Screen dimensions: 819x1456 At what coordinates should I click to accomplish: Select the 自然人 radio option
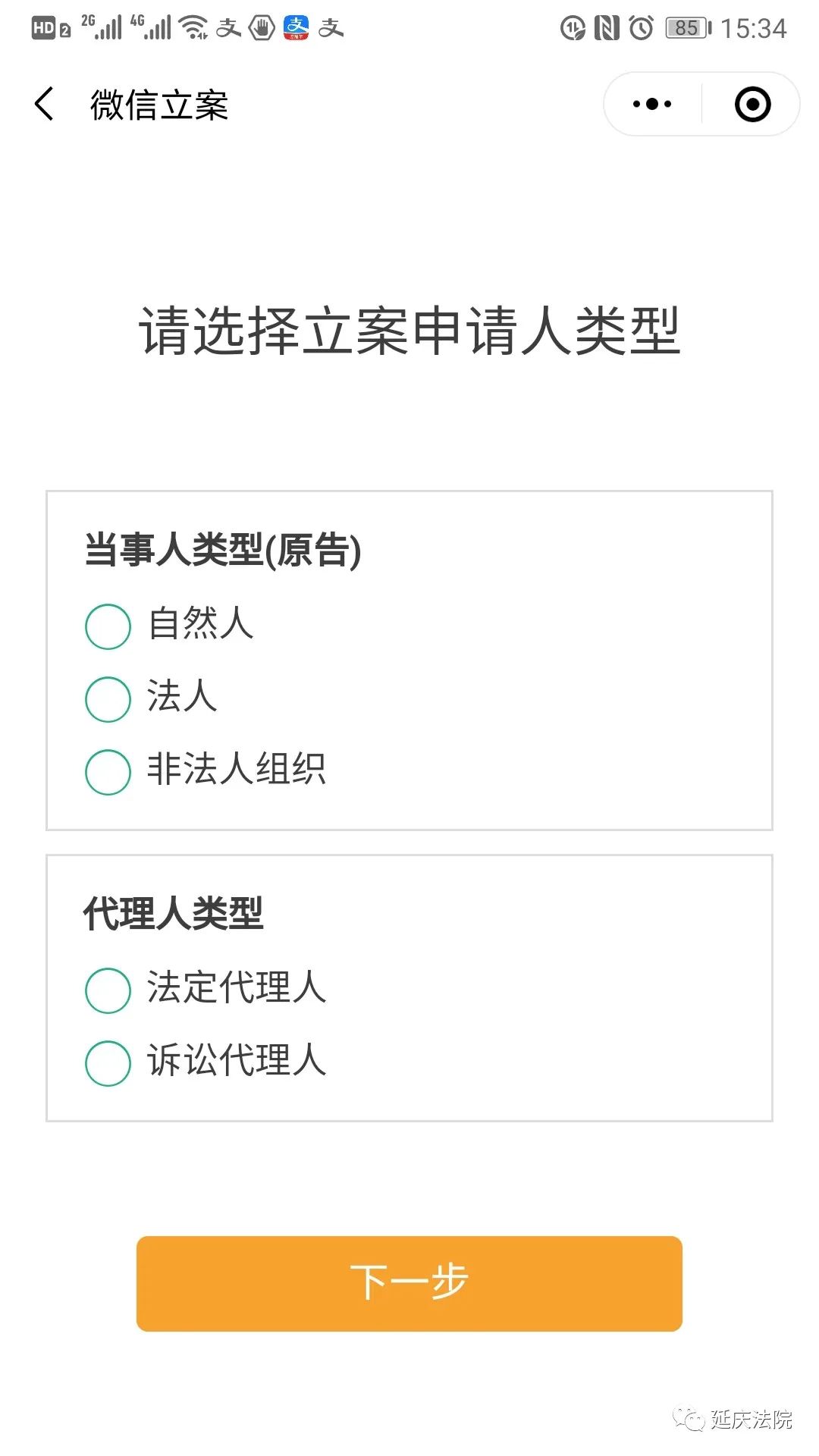coord(108,626)
